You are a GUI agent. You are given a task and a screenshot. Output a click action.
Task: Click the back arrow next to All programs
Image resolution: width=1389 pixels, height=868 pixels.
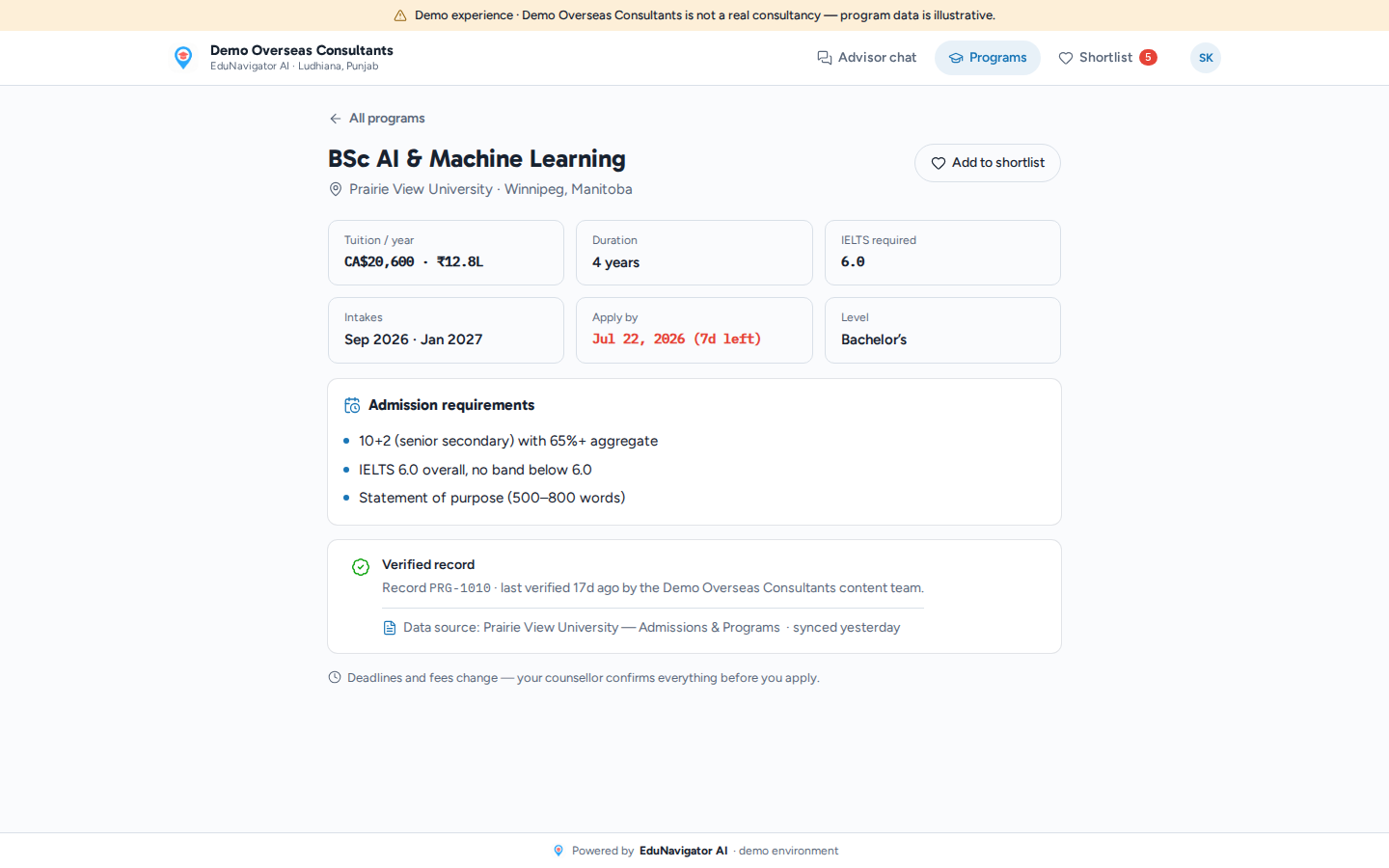tap(335, 119)
